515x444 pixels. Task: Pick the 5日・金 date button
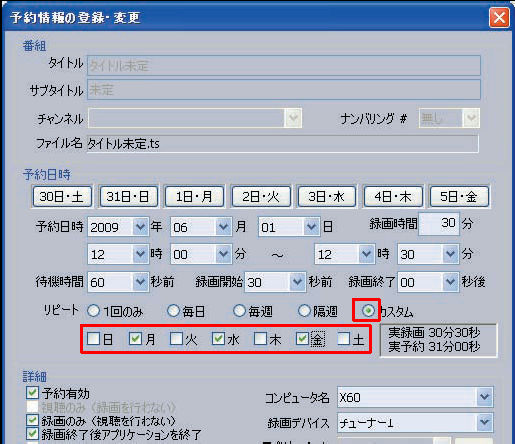pos(459,197)
